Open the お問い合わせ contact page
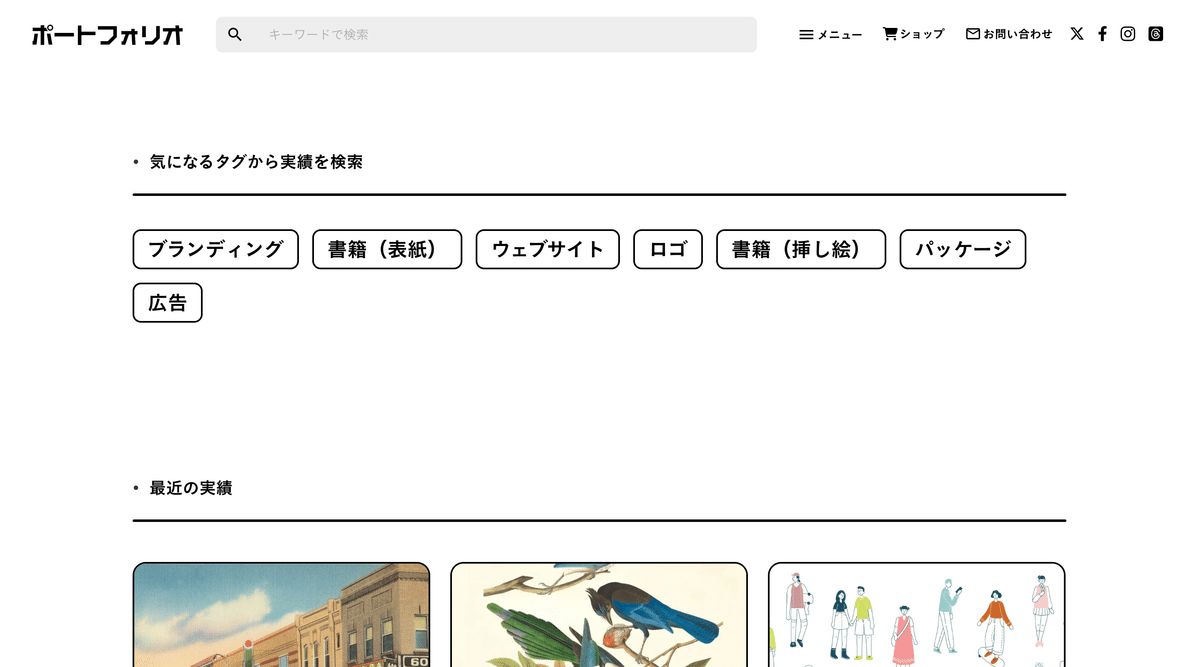The height and width of the screenshot is (667, 1200). click(x=1009, y=34)
